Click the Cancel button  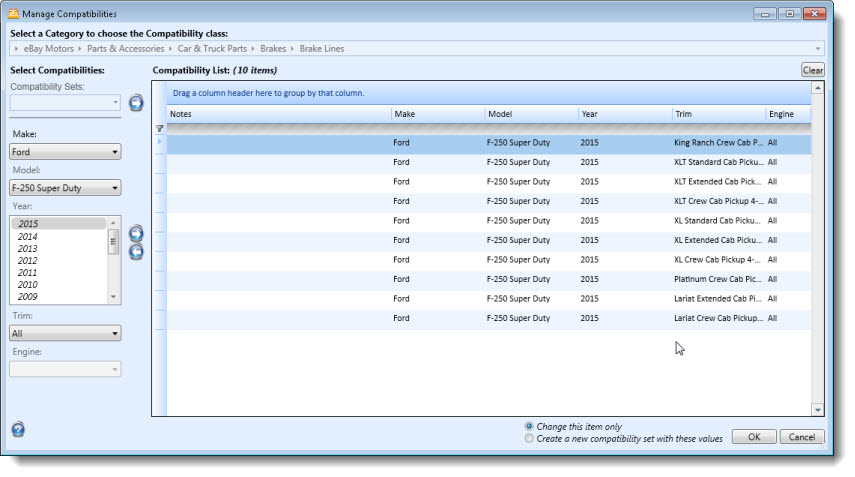pos(802,437)
